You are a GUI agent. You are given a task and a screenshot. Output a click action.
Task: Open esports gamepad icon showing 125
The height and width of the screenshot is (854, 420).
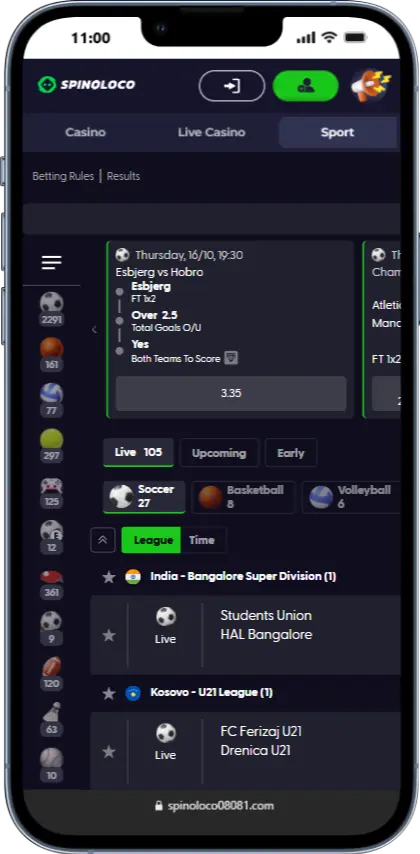click(x=51, y=492)
